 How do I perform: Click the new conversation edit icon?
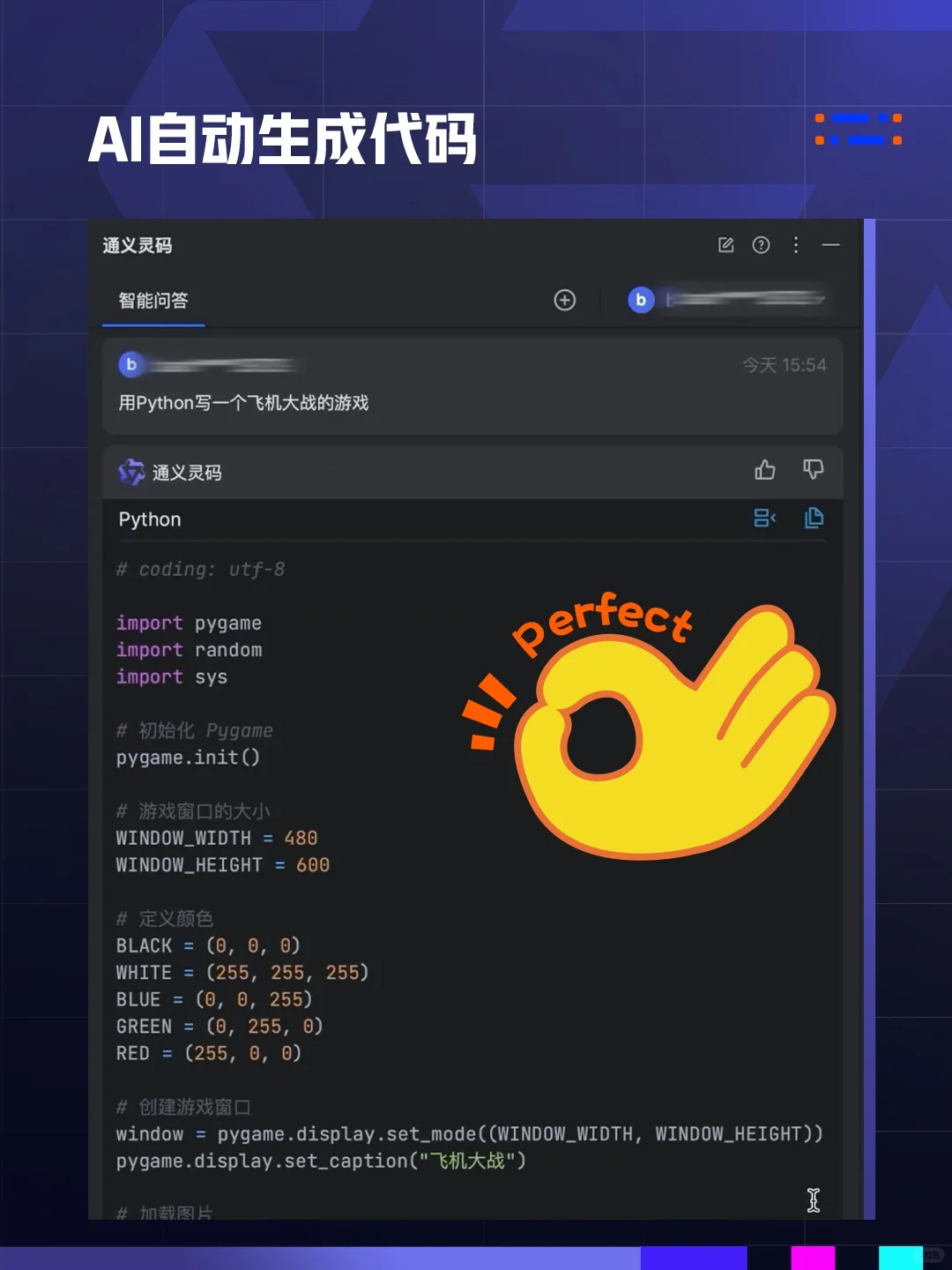[x=725, y=245]
